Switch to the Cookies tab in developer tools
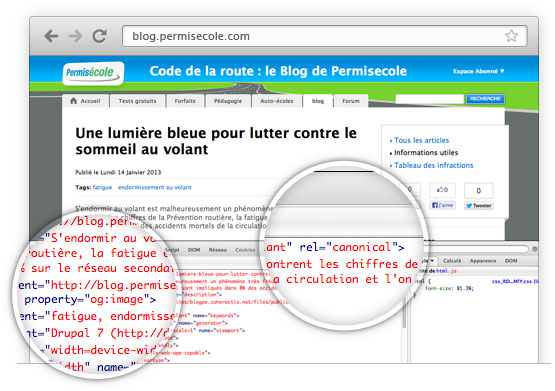 pos(245,250)
